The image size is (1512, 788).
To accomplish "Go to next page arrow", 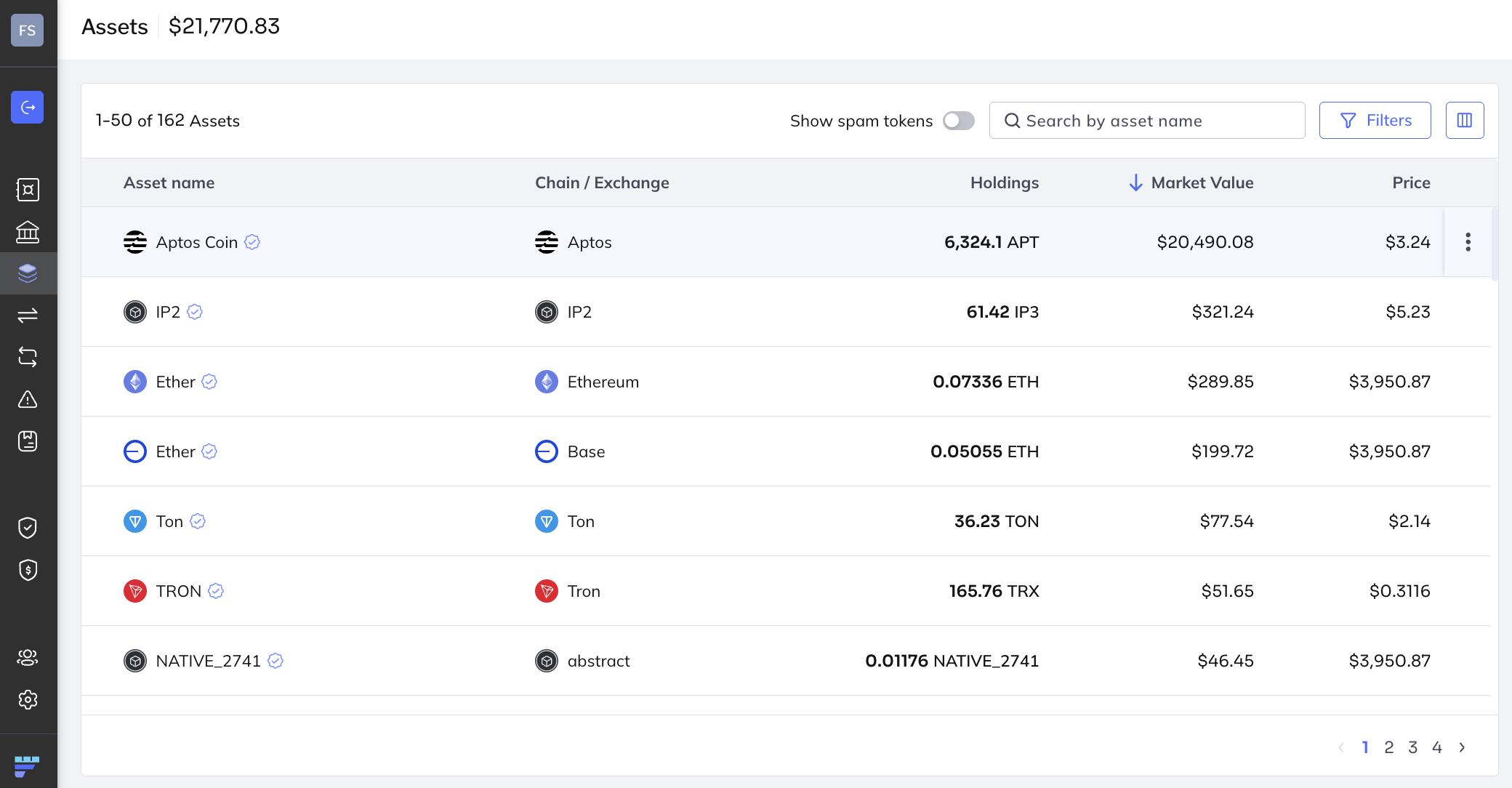I will click(1462, 747).
